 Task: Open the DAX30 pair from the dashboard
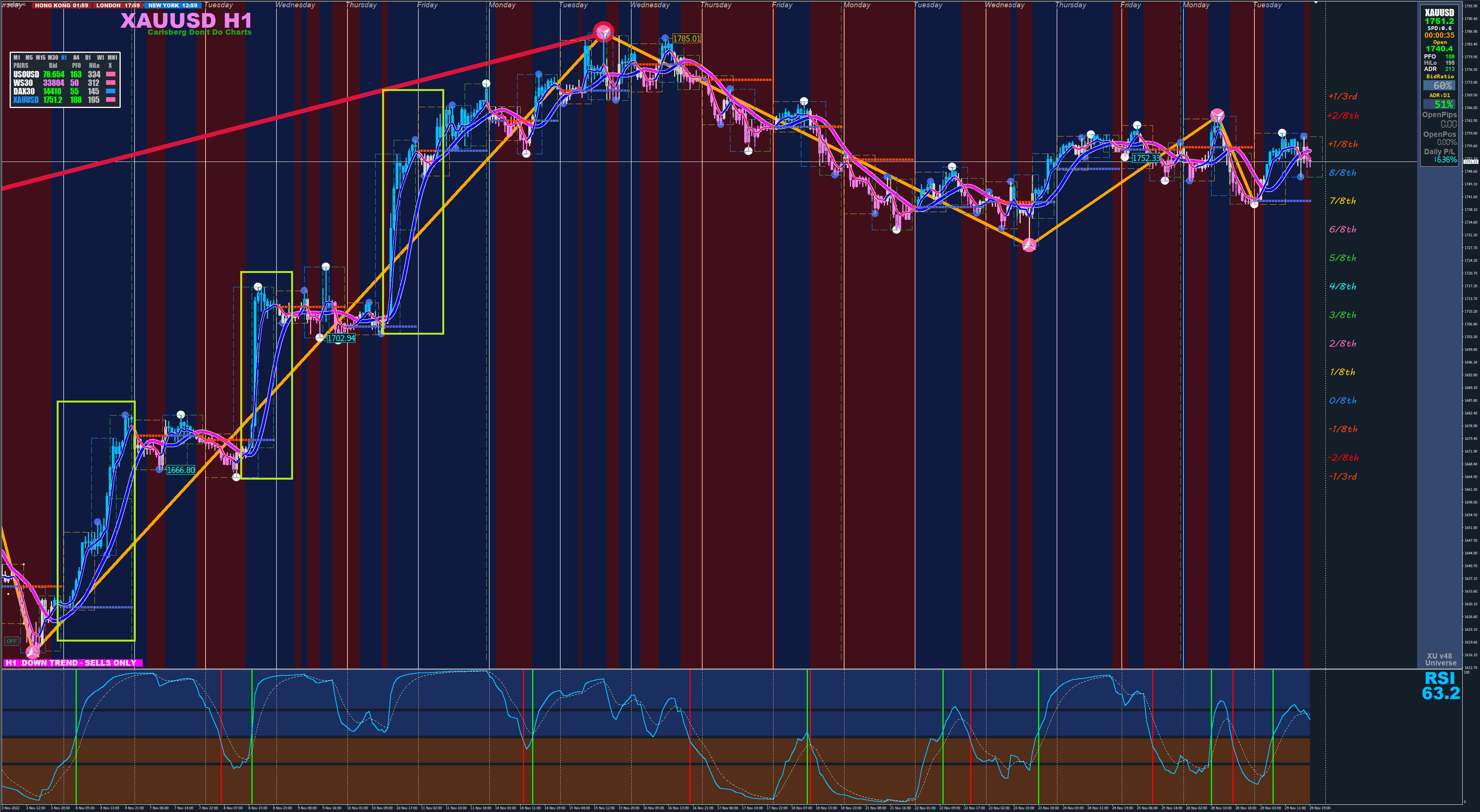click(24, 91)
